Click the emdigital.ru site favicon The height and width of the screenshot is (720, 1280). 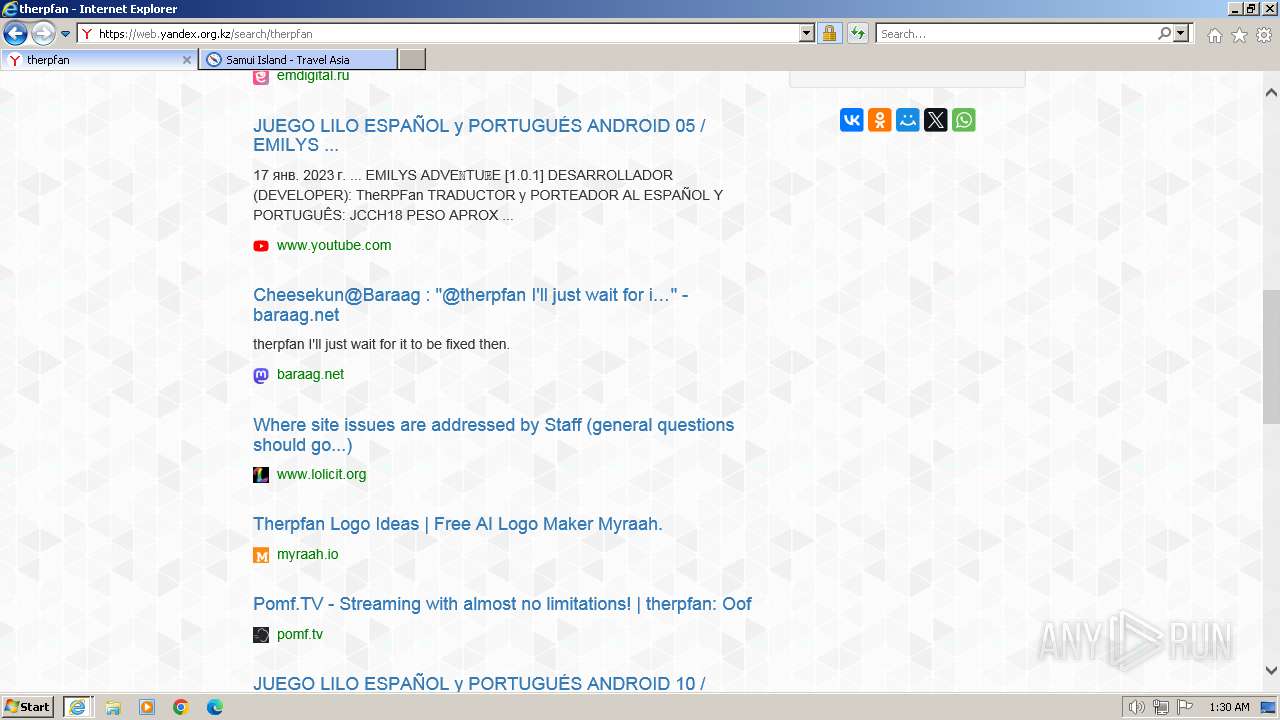(261, 76)
